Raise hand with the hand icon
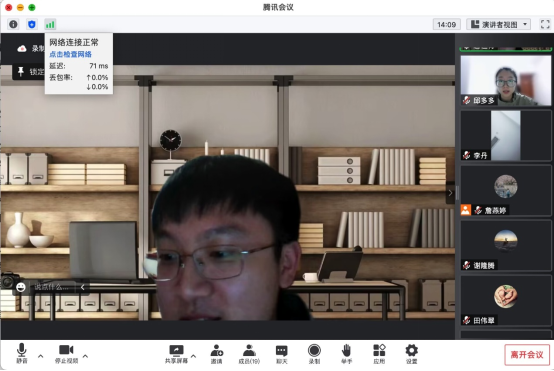Image resolution: width=554 pixels, height=371 pixels. pyautogui.click(x=347, y=354)
